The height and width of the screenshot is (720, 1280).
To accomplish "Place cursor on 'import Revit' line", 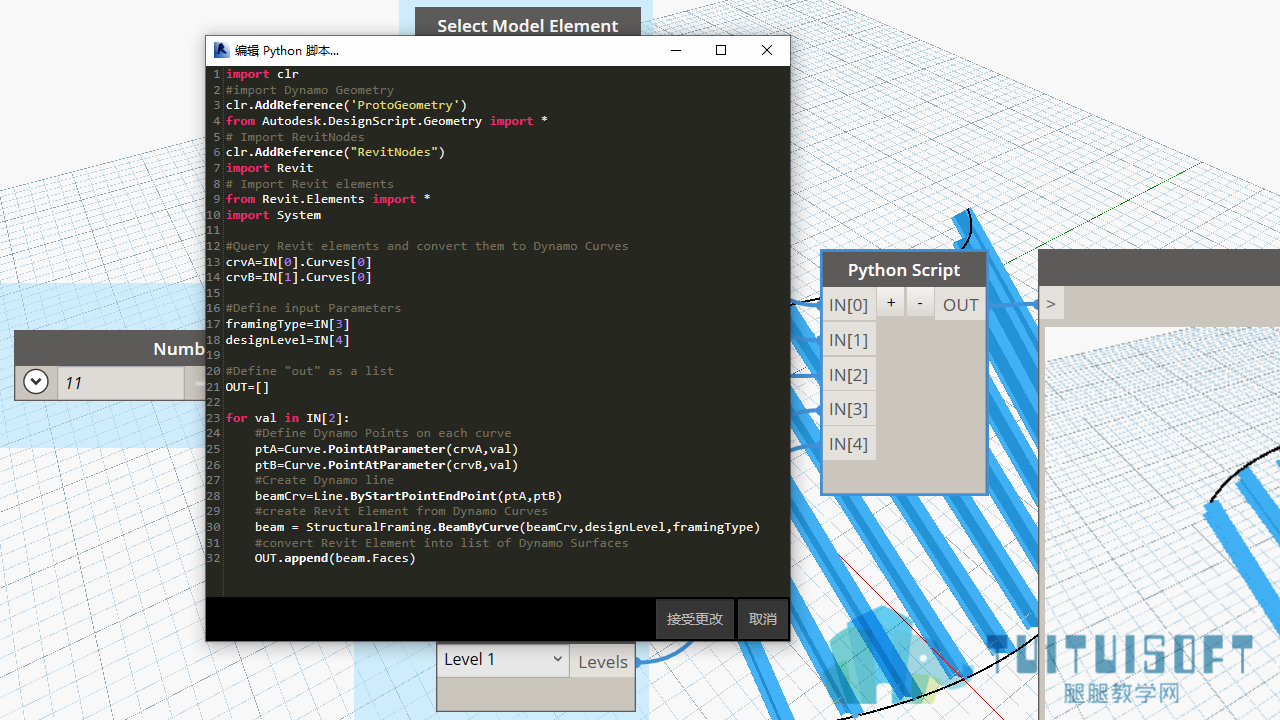I will click(x=270, y=168).
